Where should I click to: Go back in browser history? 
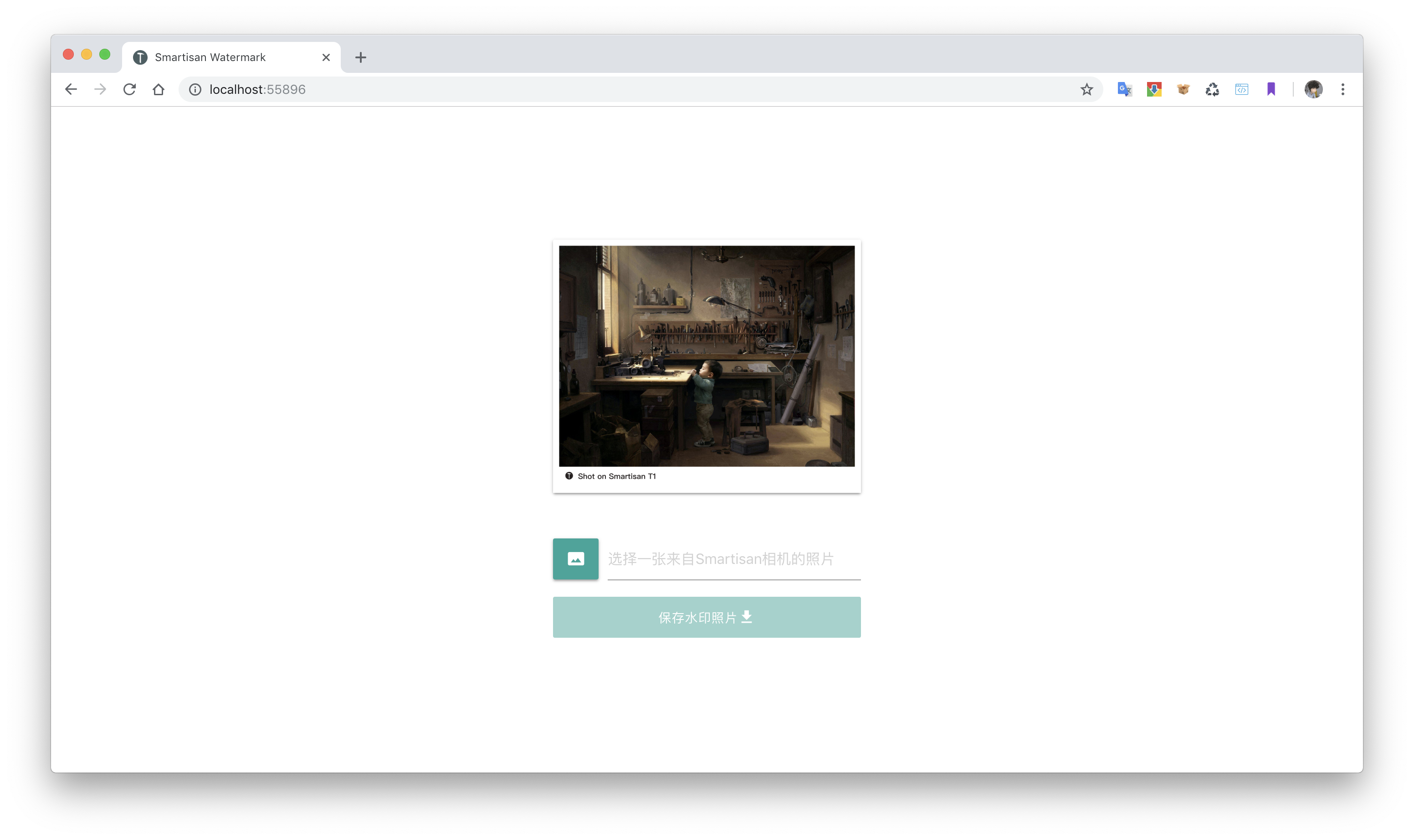[x=71, y=89]
